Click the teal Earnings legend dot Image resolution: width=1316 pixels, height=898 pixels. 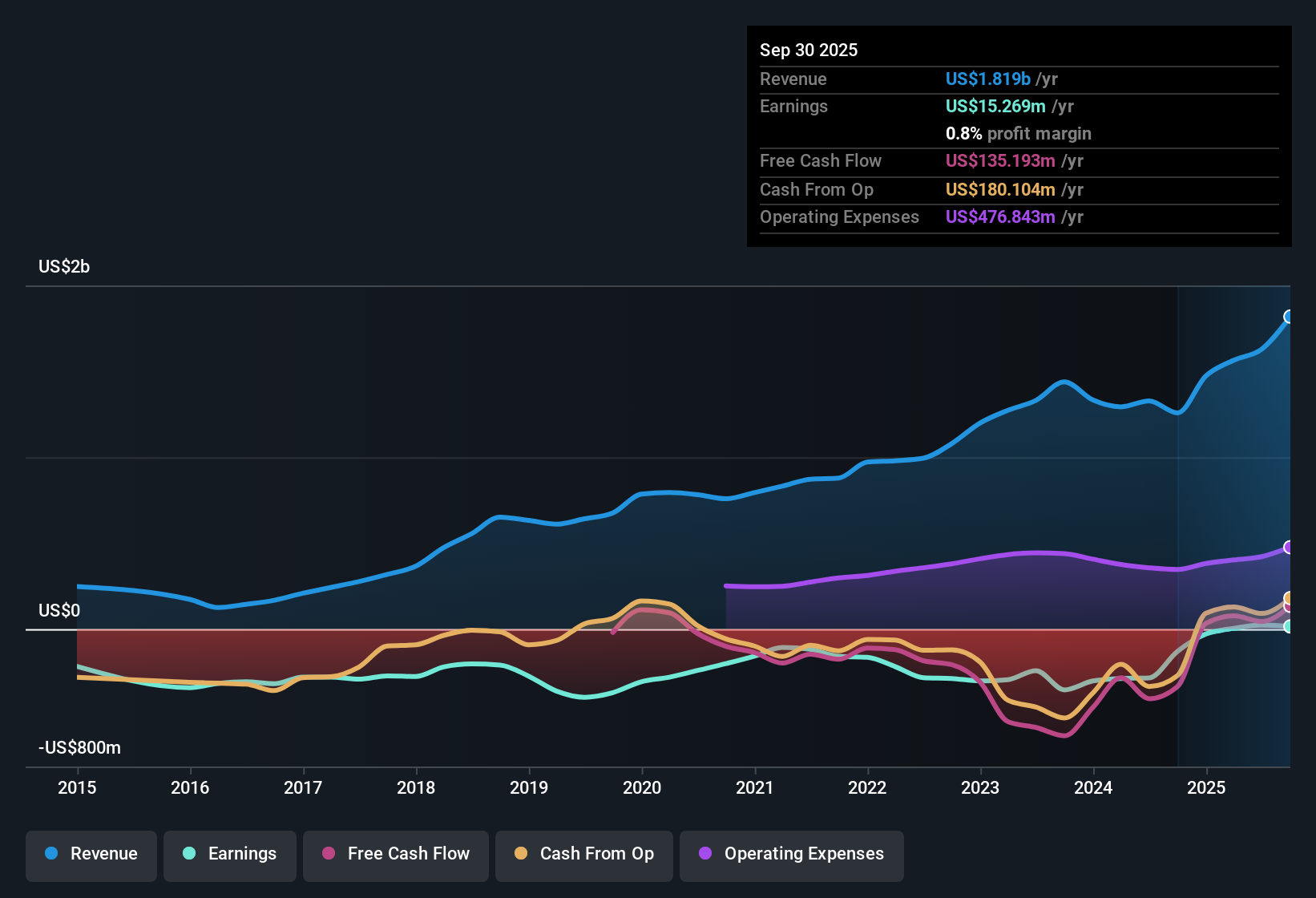(190, 854)
